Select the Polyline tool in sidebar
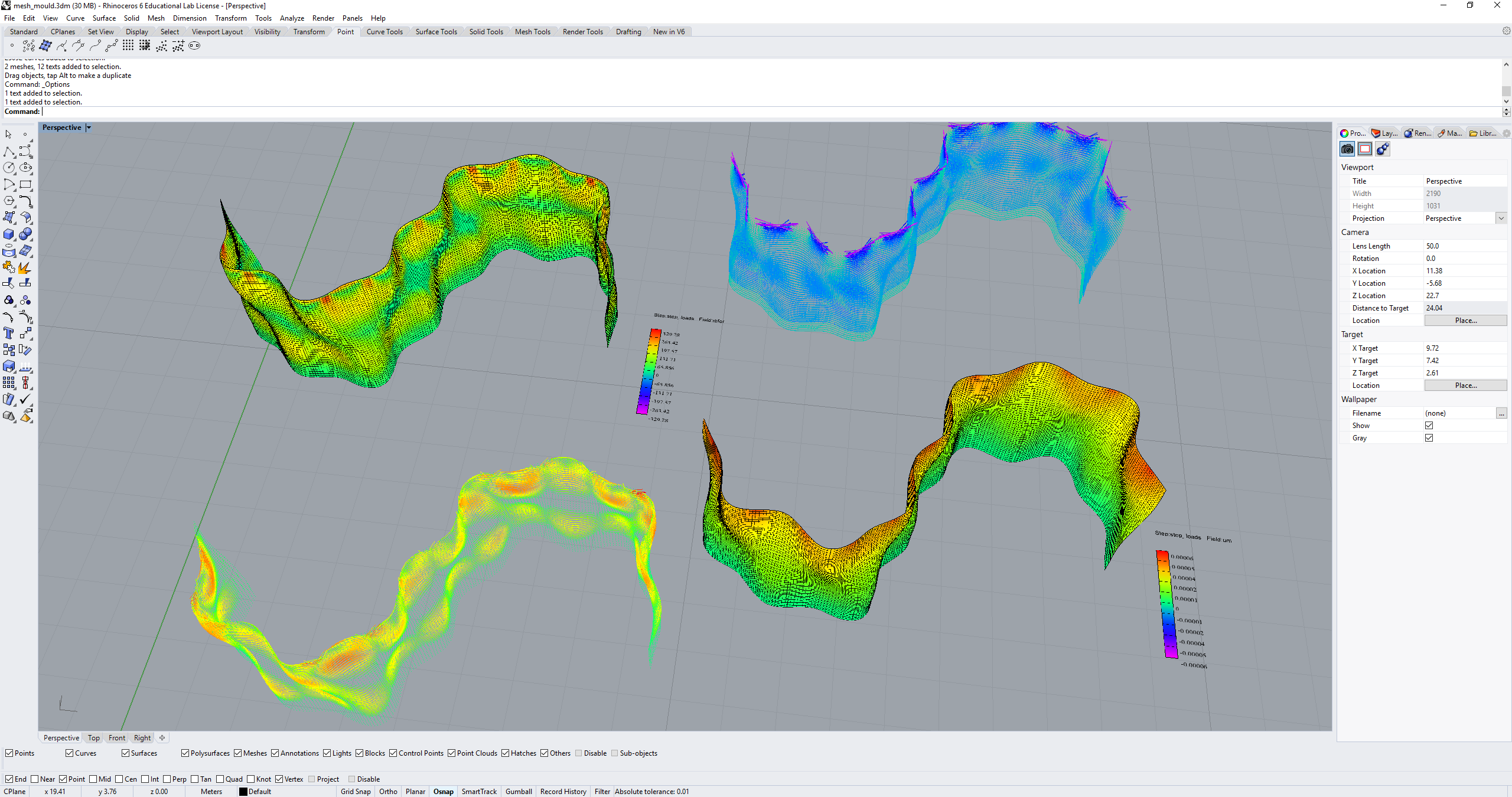1512x797 pixels. [x=8, y=152]
